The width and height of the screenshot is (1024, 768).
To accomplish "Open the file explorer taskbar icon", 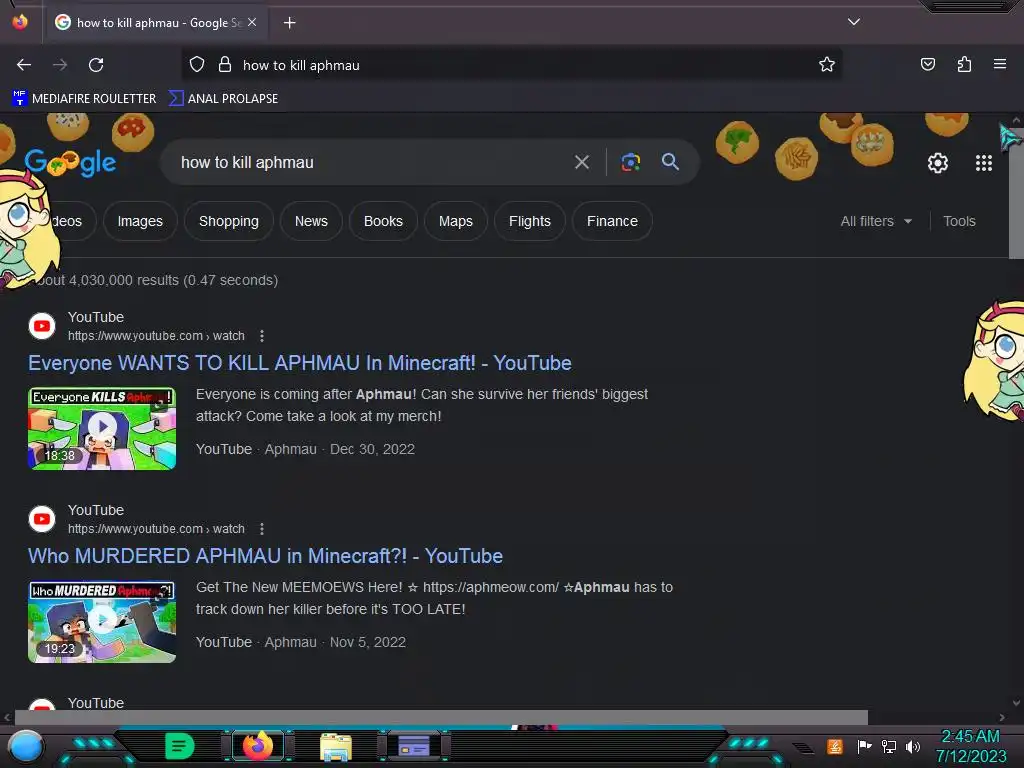I will (x=336, y=746).
